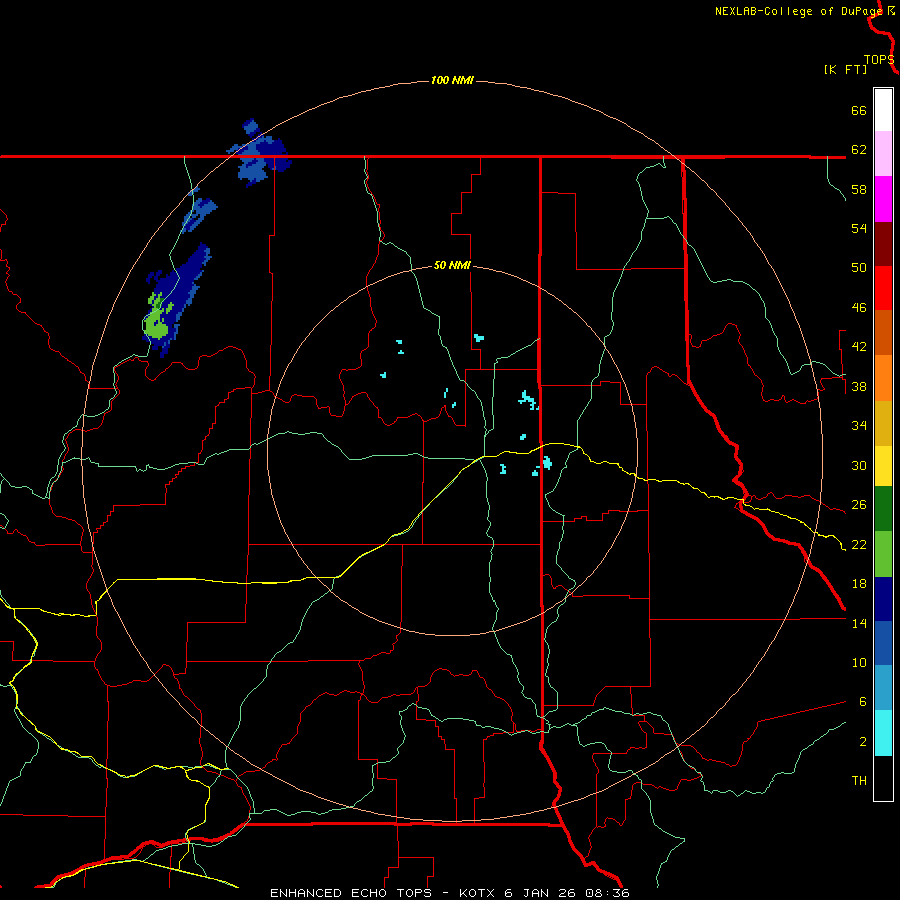Pick the royal blue legend swatch
The height and width of the screenshot is (900, 900).
[883, 643]
